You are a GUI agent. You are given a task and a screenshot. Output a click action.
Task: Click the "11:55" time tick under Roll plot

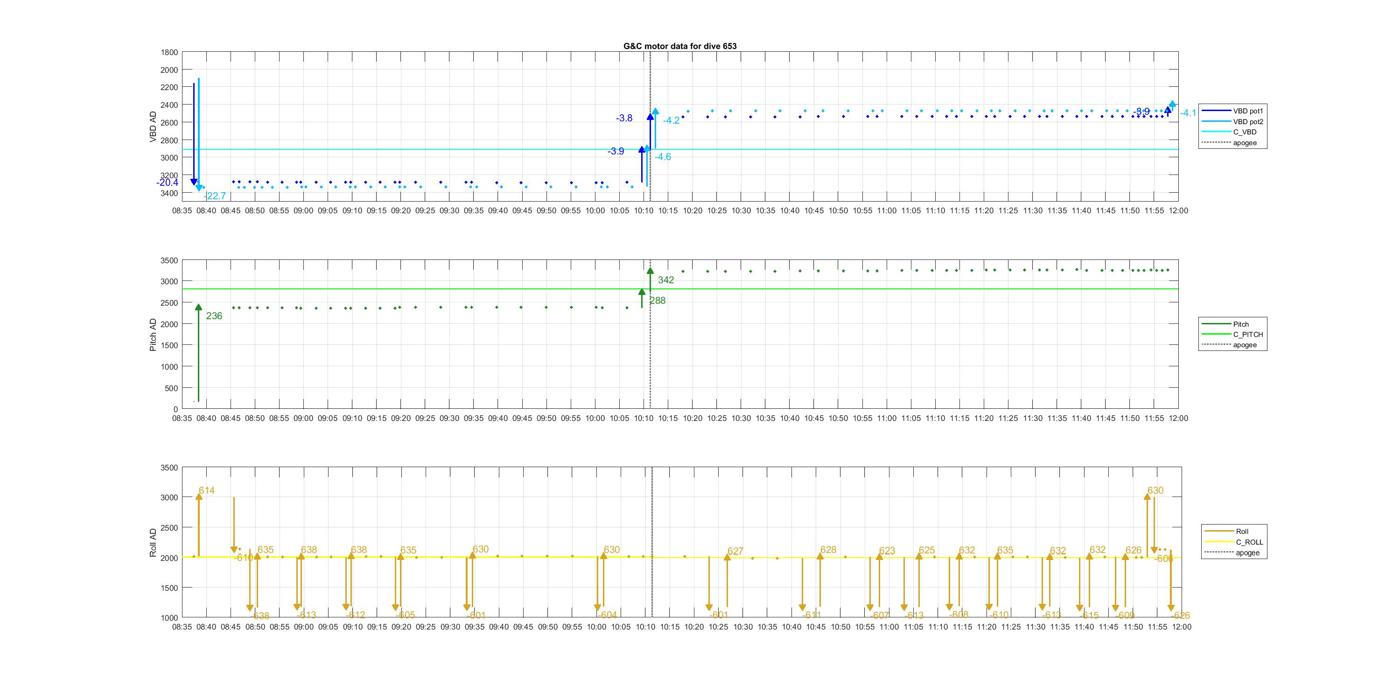click(x=1156, y=627)
